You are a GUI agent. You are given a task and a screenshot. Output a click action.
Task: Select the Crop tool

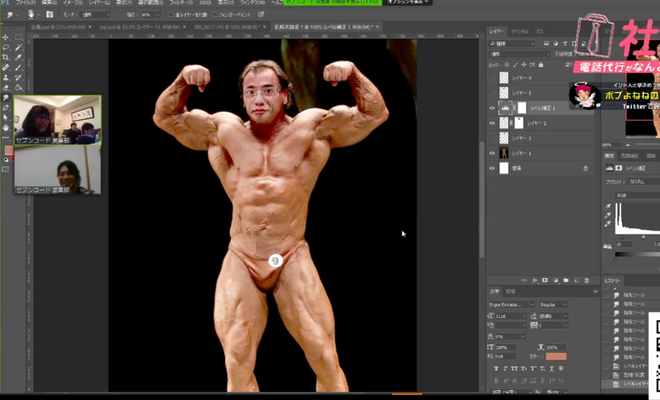point(6,59)
